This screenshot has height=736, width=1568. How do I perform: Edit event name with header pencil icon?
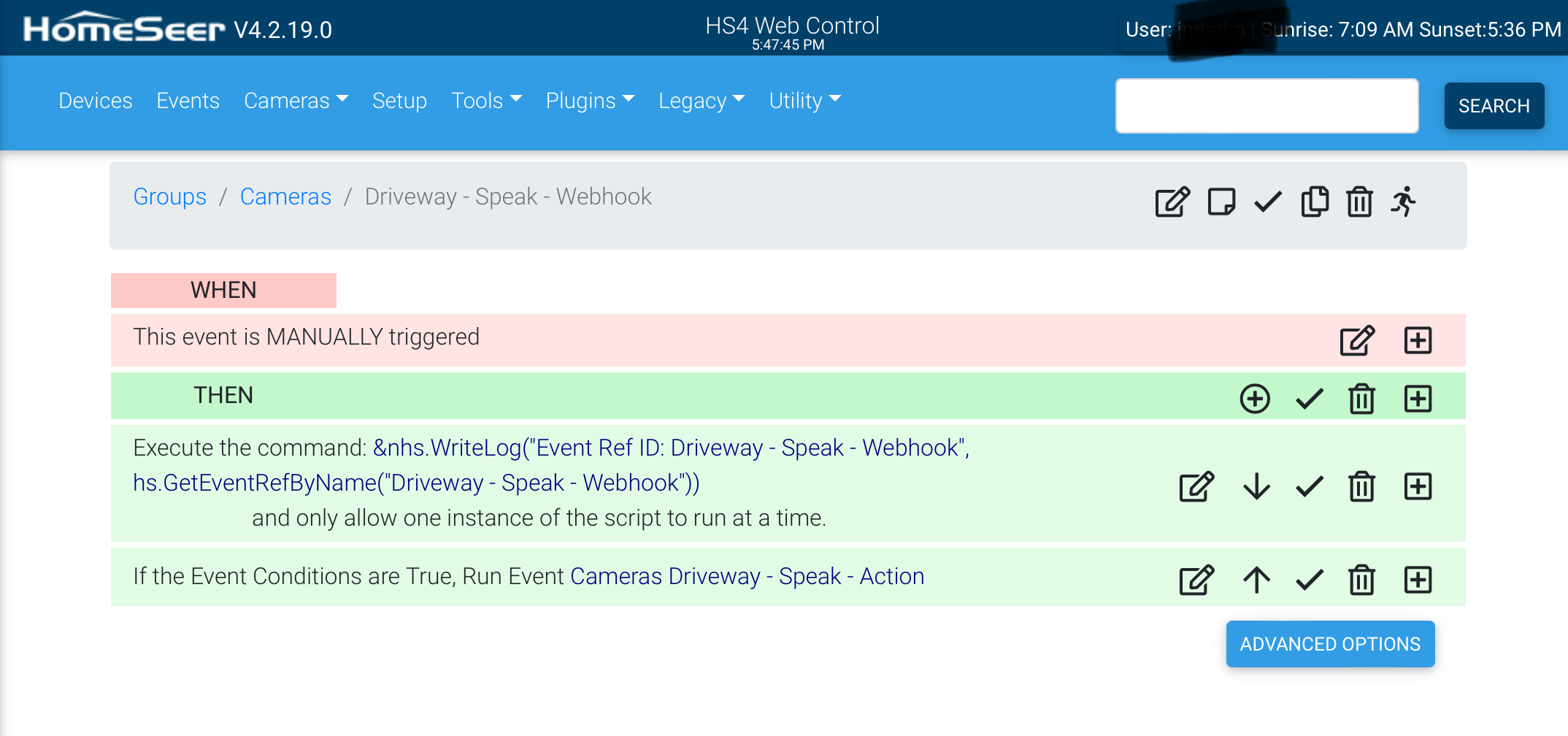pyautogui.click(x=1172, y=202)
